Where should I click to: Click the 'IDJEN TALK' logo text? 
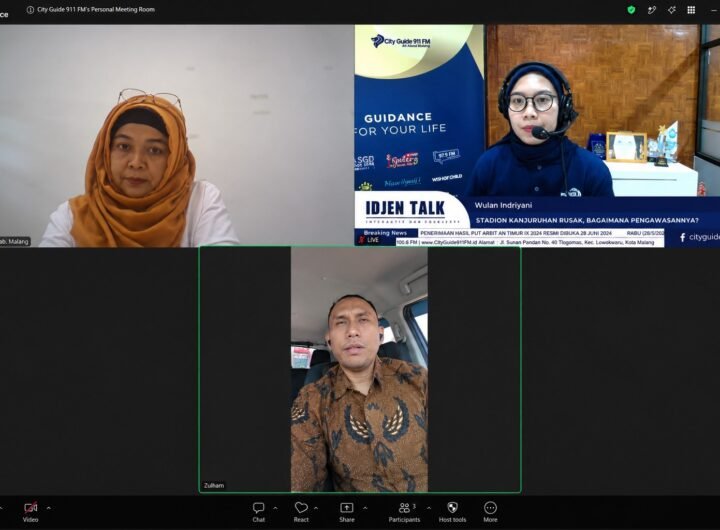[405, 208]
